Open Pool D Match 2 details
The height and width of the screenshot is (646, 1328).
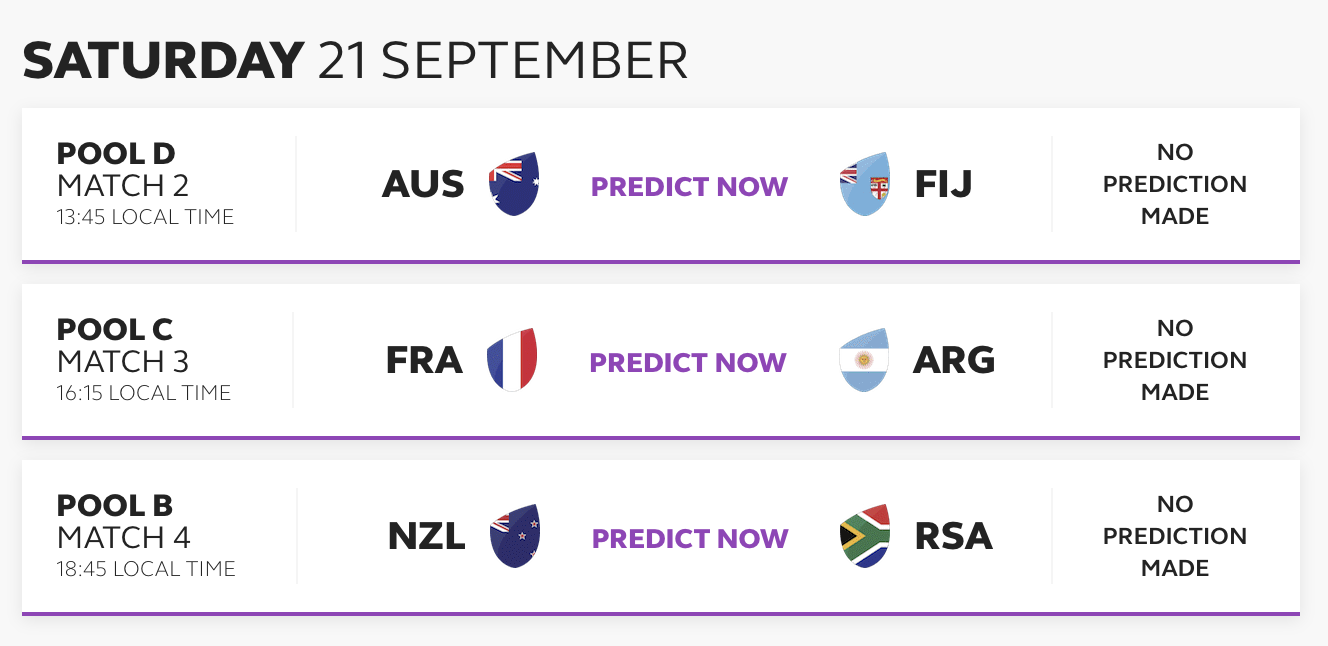[x=145, y=185]
